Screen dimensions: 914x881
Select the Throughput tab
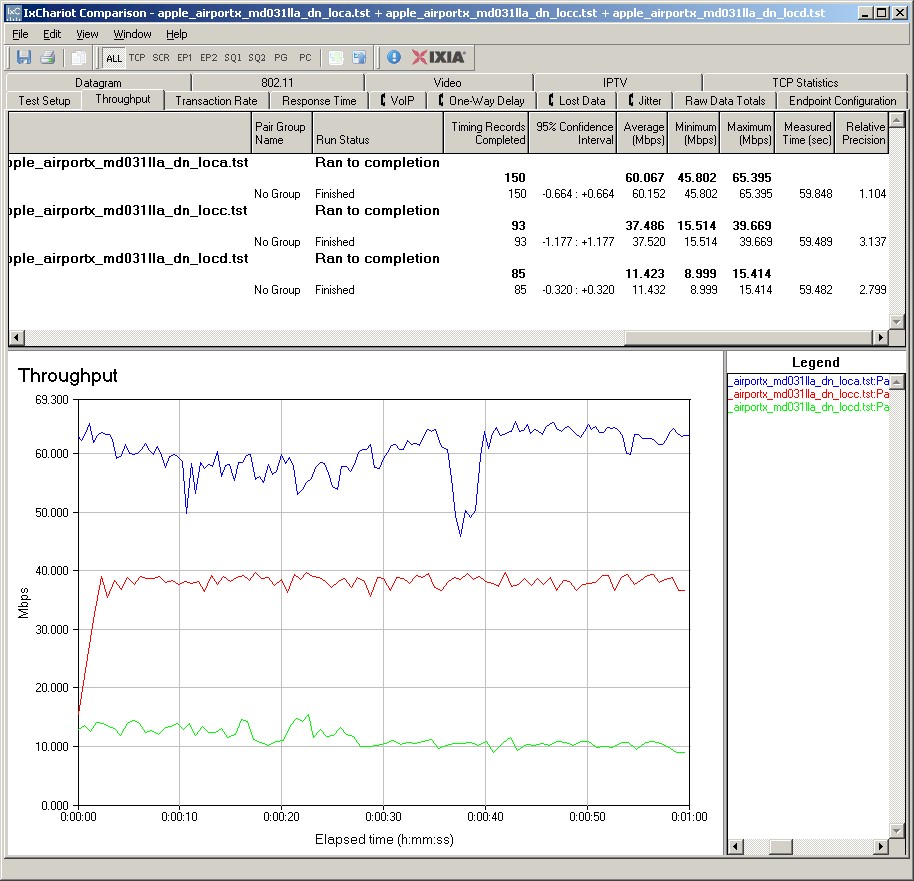pos(123,99)
